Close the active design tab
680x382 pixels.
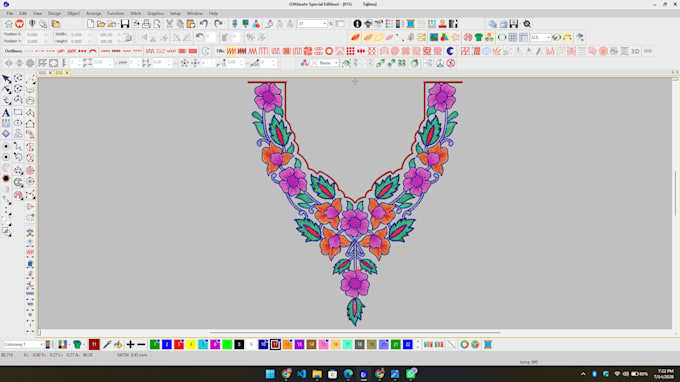pos(67,73)
